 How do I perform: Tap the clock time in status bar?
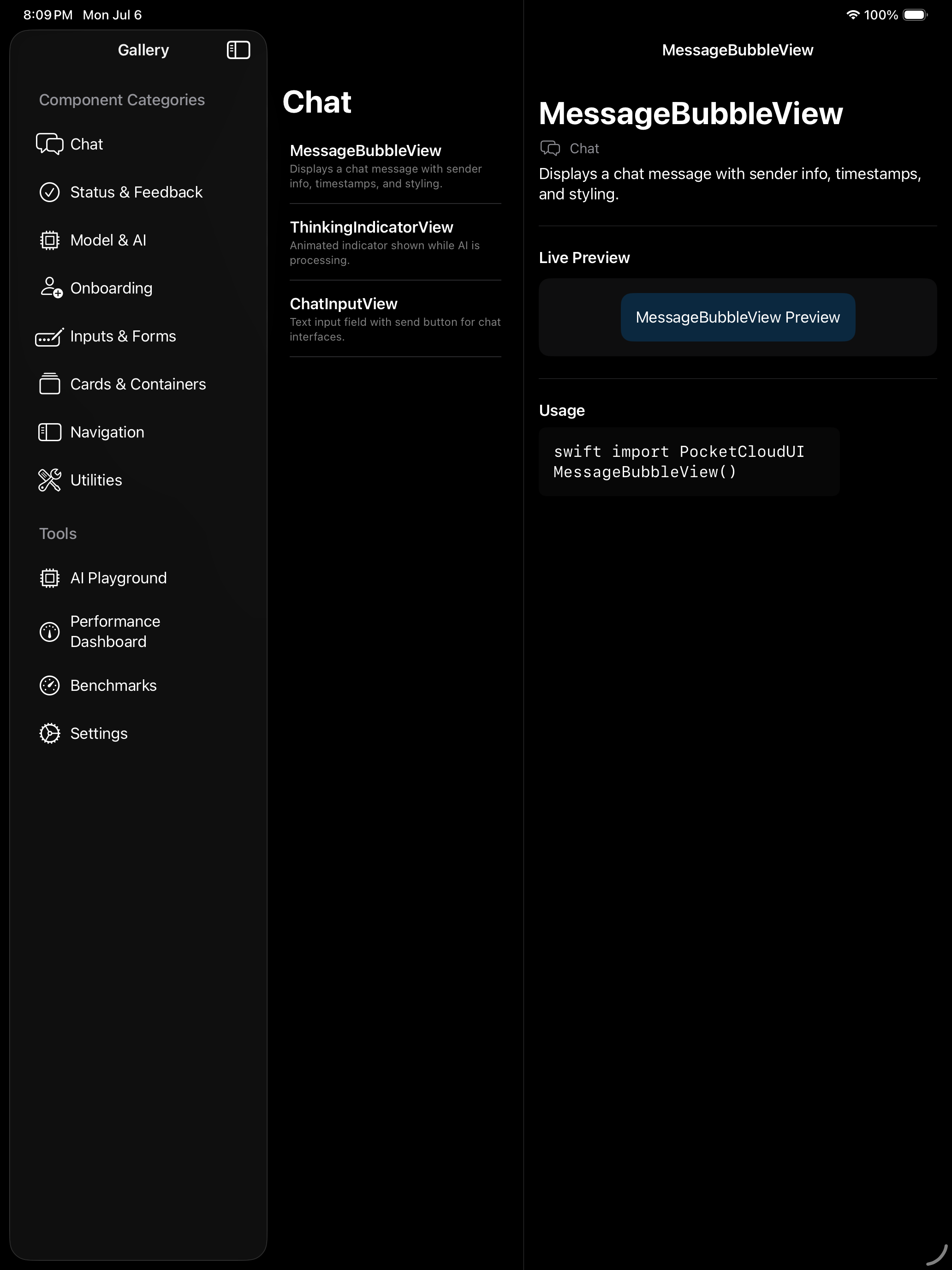(x=48, y=15)
